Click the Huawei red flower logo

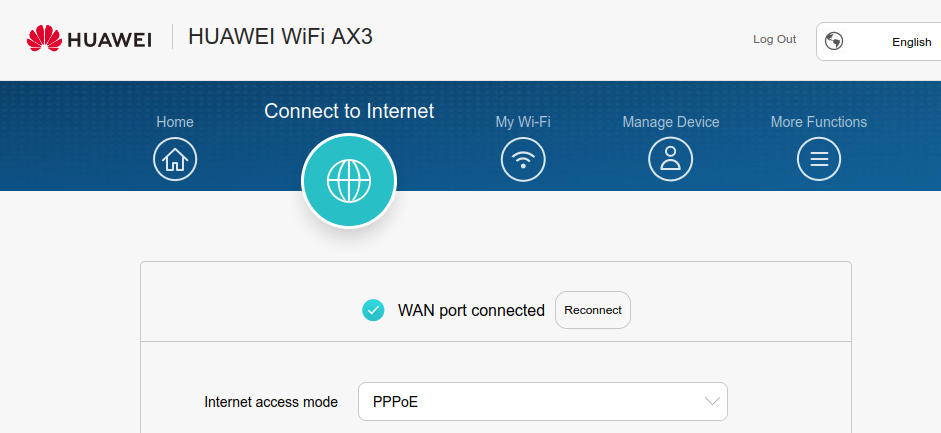tap(44, 38)
